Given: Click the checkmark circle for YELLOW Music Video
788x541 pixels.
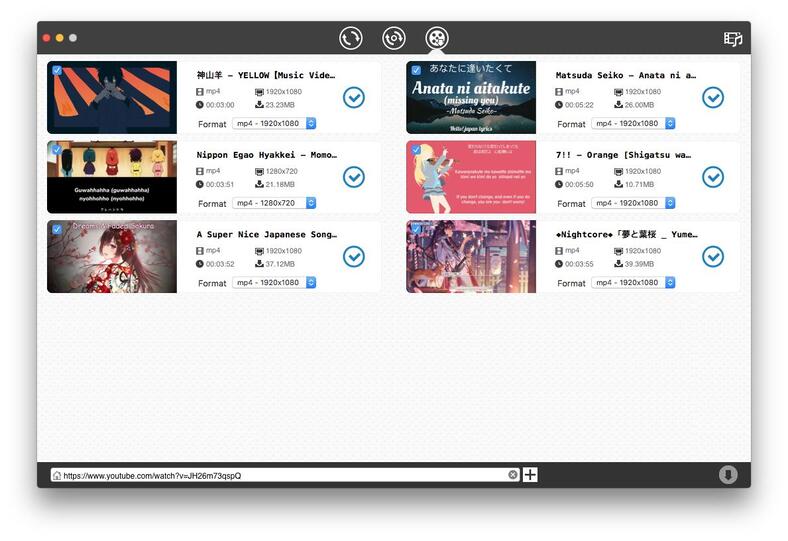Looking at the screenshot, I should click(354, 97).
